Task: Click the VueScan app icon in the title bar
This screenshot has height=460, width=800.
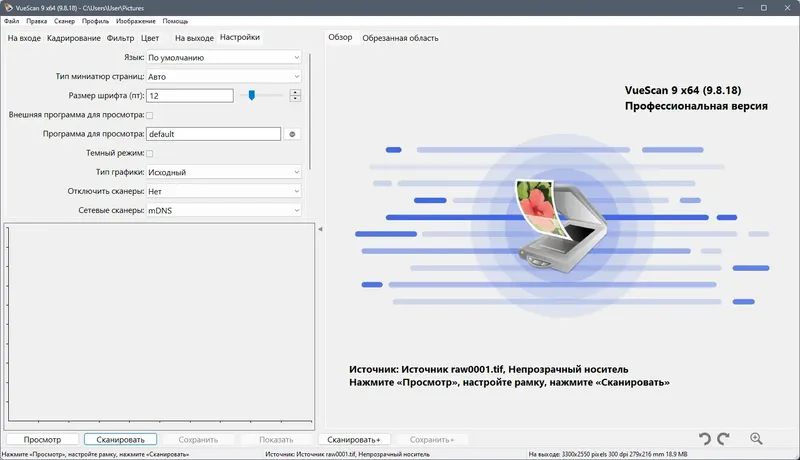Action: [8, 8]
